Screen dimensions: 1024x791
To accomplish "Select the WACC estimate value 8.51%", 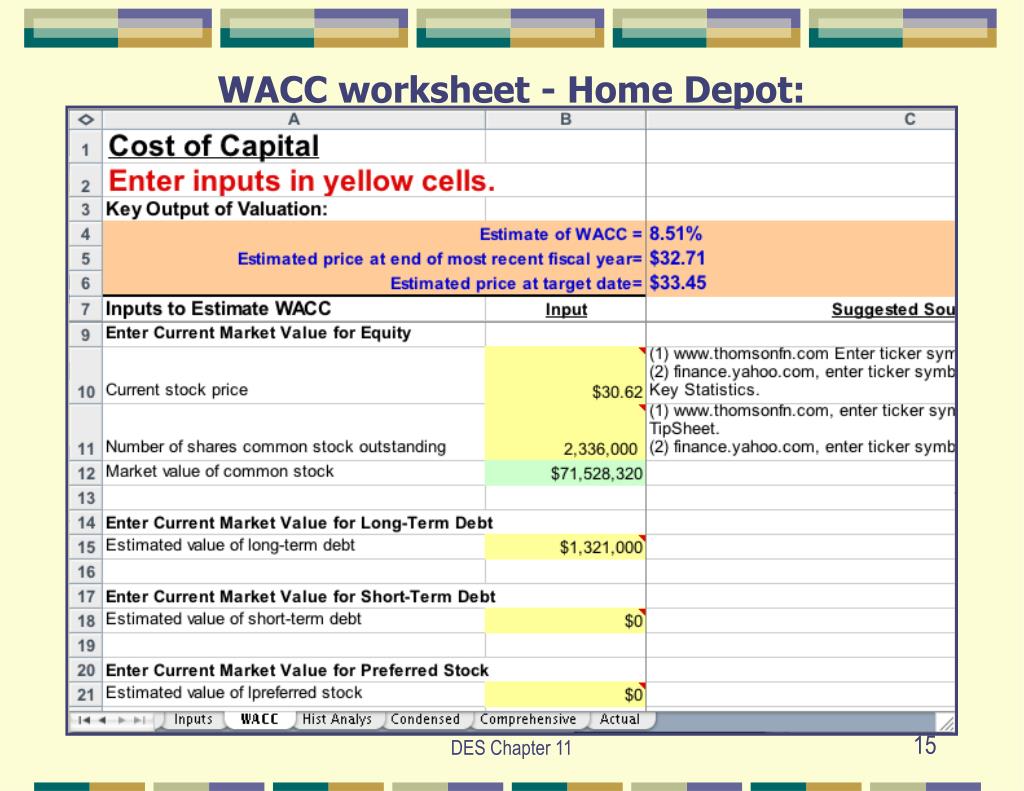I will pyautogui.click(x=675, y=234).
